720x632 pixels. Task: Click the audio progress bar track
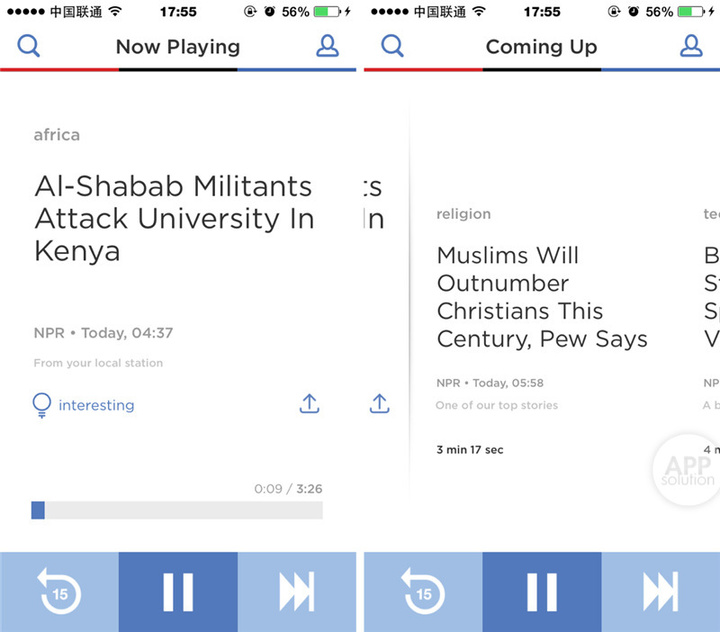(x=180, y=510)
